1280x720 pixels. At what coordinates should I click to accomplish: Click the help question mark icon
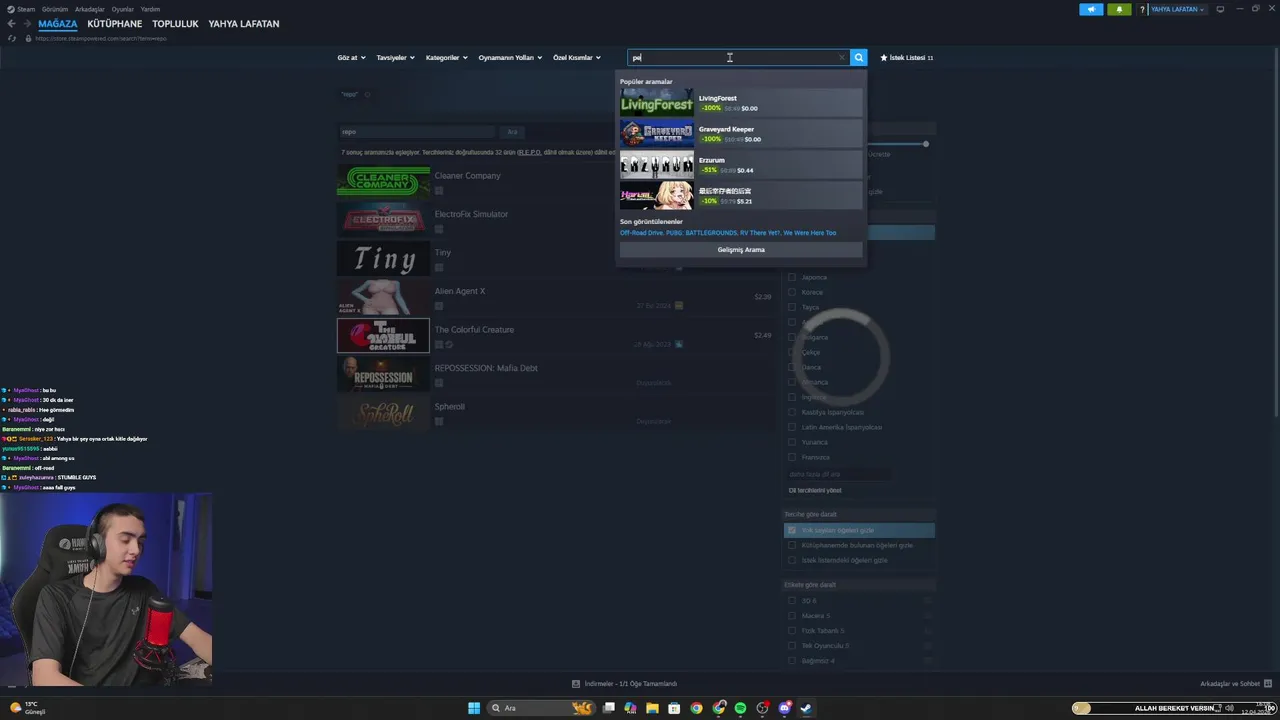pos(1142,9)
